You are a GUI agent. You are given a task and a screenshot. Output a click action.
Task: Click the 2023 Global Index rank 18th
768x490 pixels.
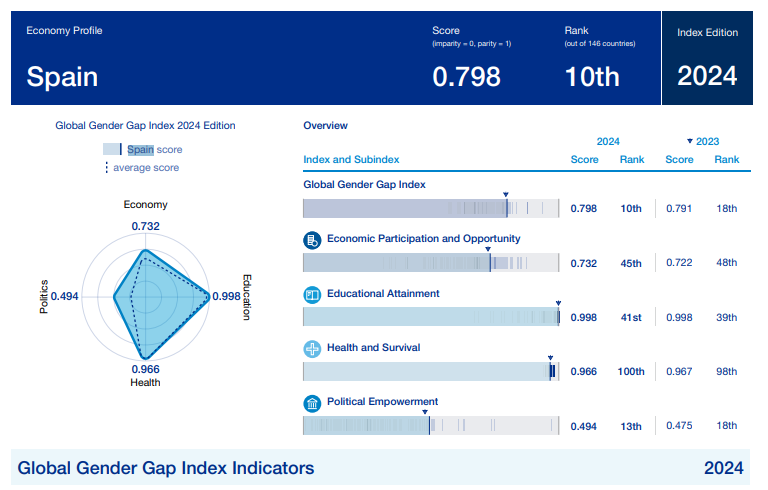click(x=726, y=209)
